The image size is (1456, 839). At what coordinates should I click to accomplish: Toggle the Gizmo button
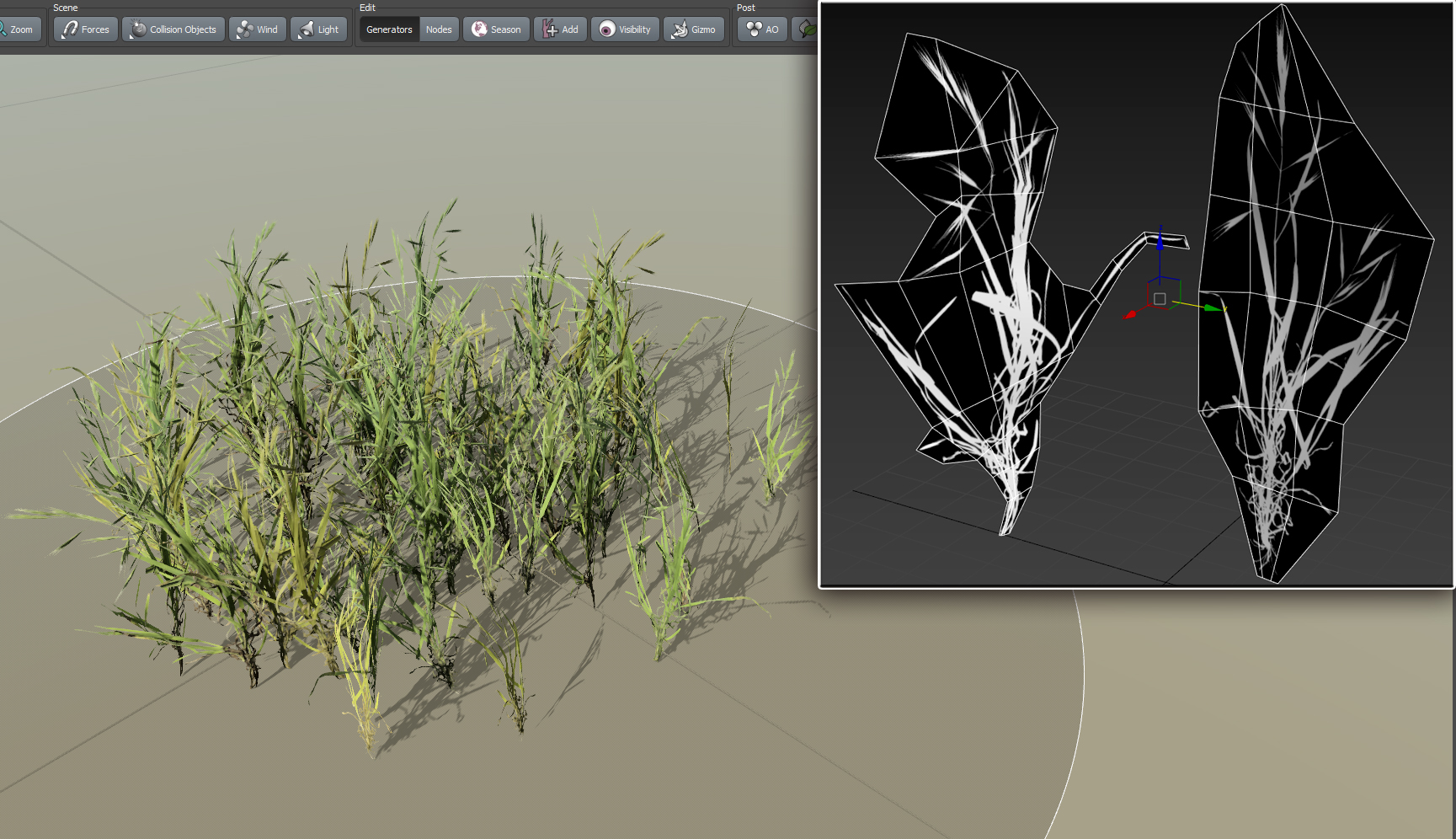694,29
